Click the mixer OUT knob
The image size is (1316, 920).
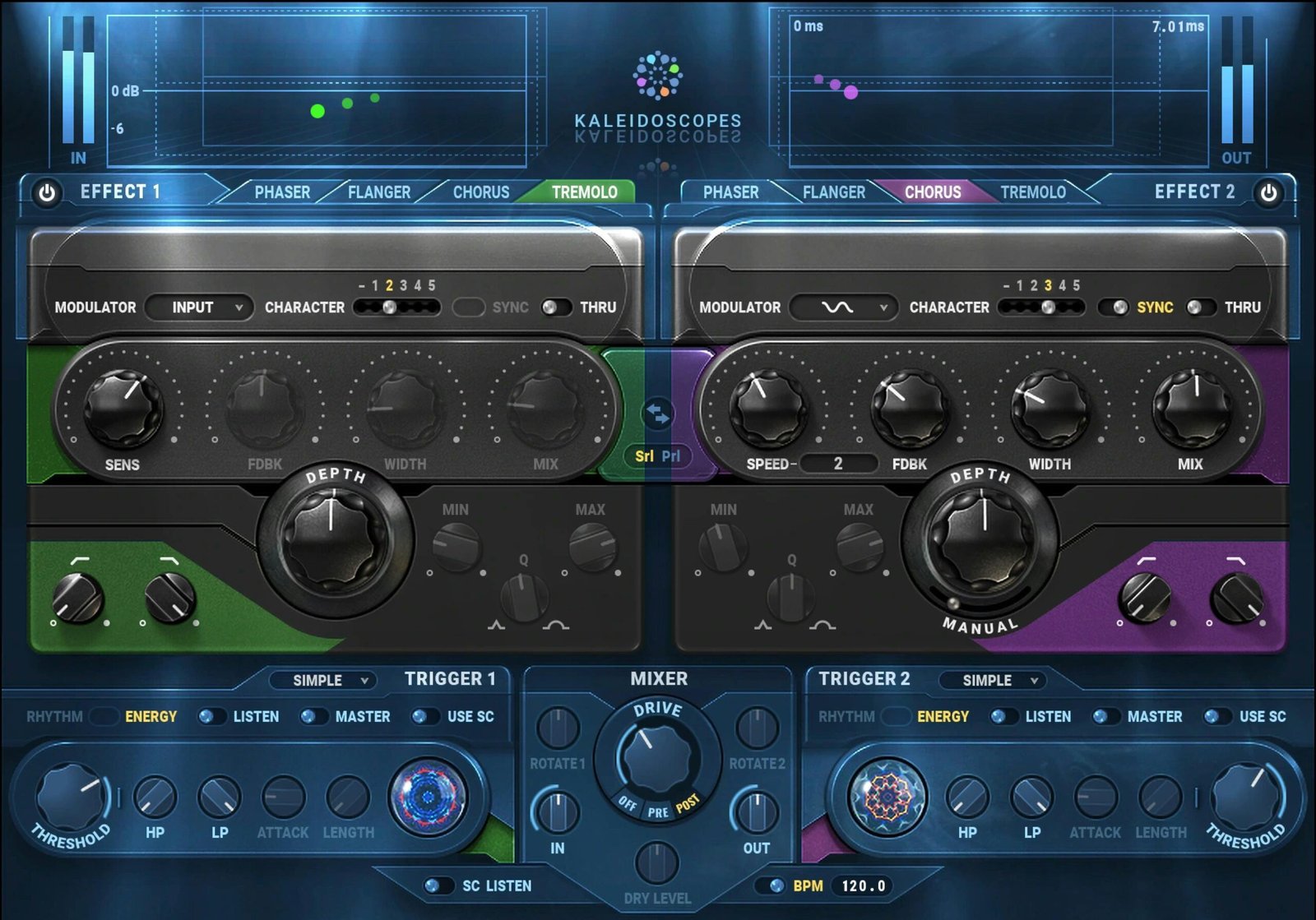pos(756,811)
